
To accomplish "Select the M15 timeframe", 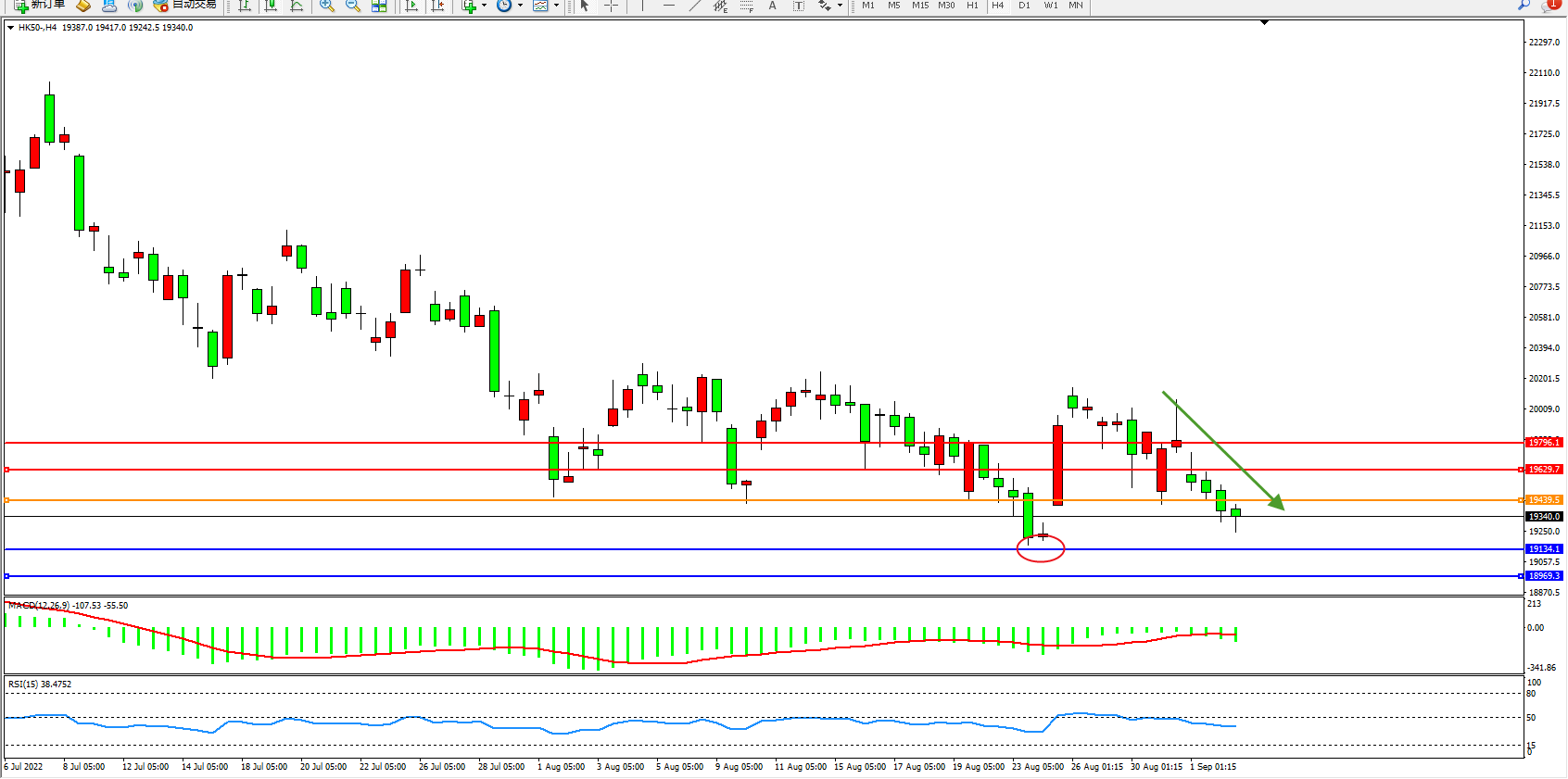I will point(919,6).
